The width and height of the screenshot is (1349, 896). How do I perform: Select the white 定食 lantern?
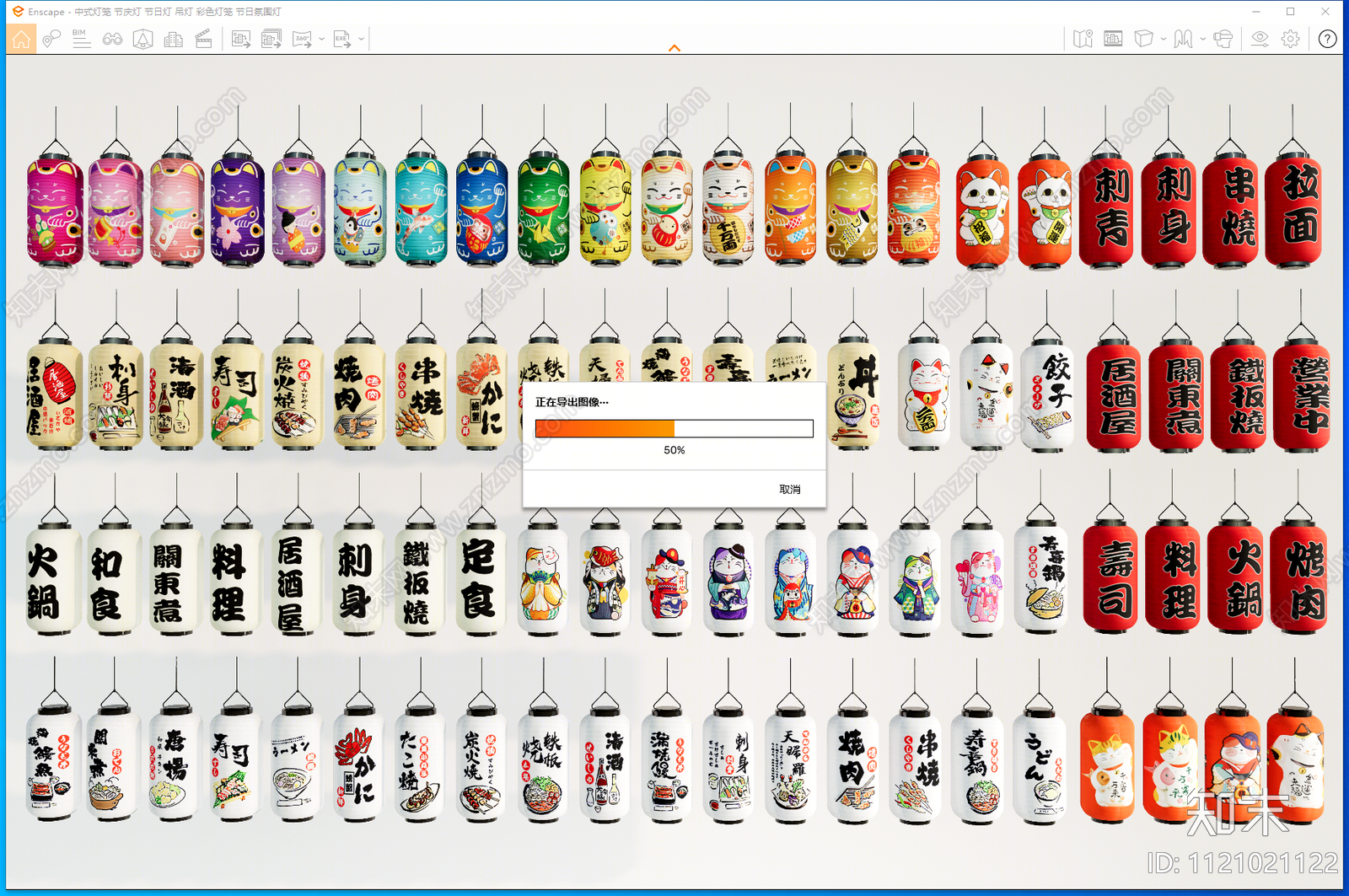pos(481,580)
